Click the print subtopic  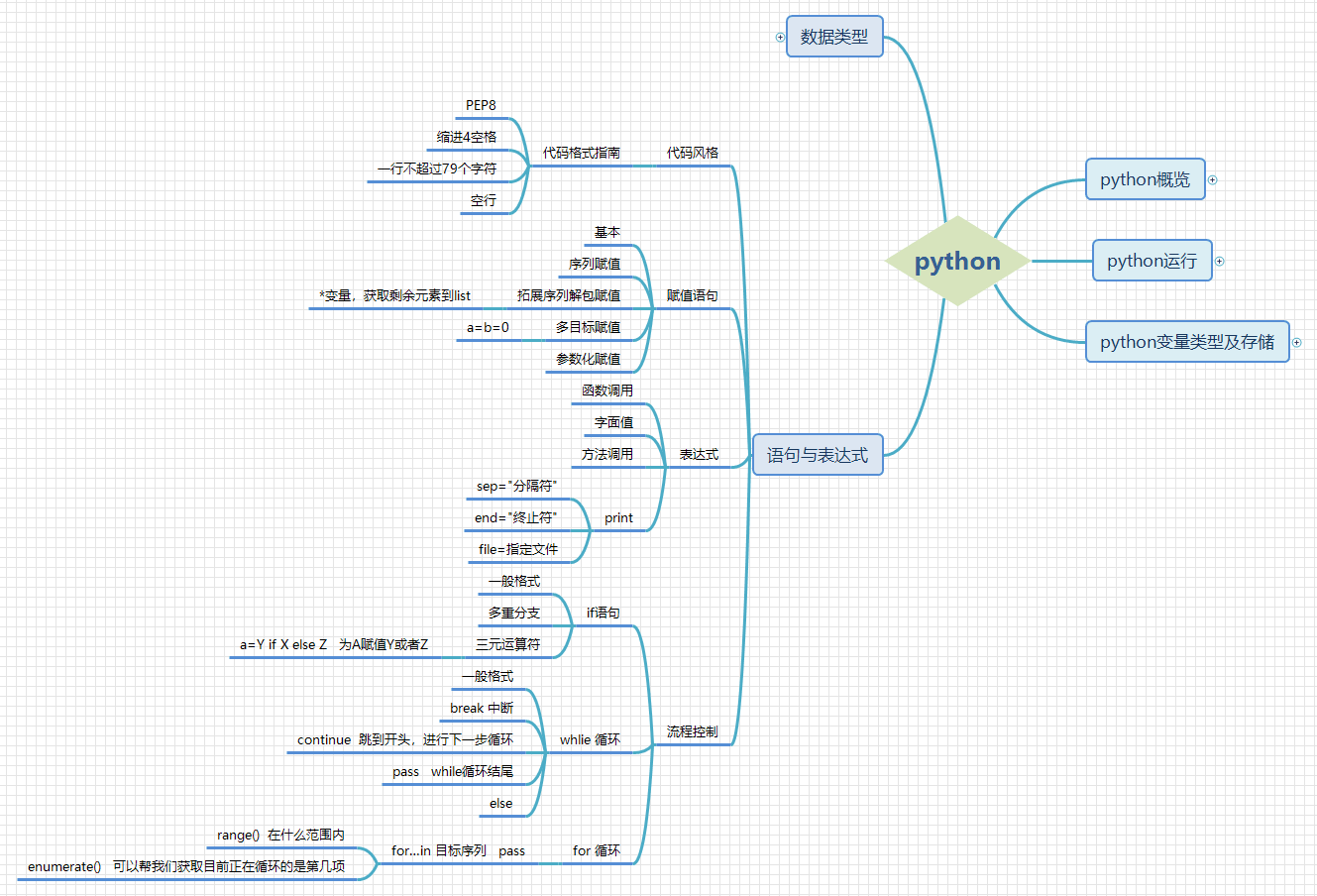tap(619, 517)
